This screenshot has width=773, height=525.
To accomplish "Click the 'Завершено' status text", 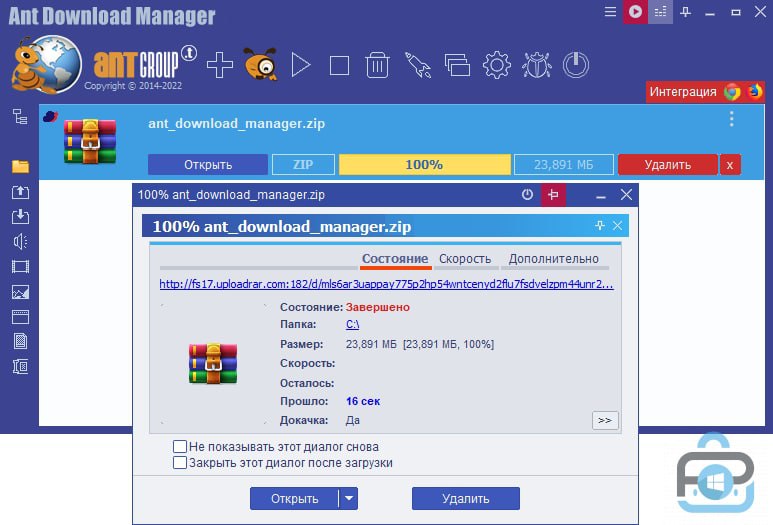I will tap(378, 307).
